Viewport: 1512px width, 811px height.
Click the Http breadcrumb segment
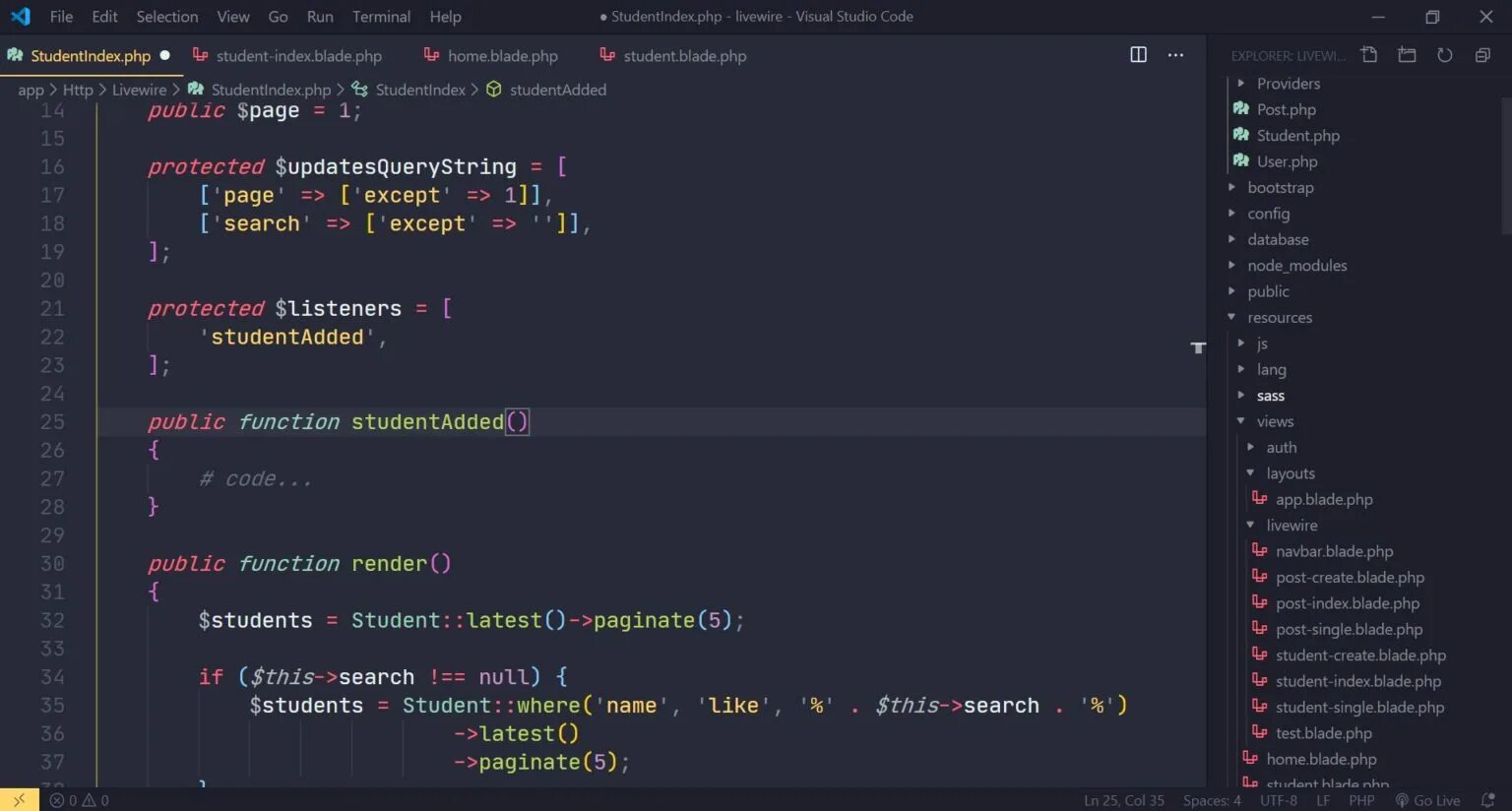point(78,90)
